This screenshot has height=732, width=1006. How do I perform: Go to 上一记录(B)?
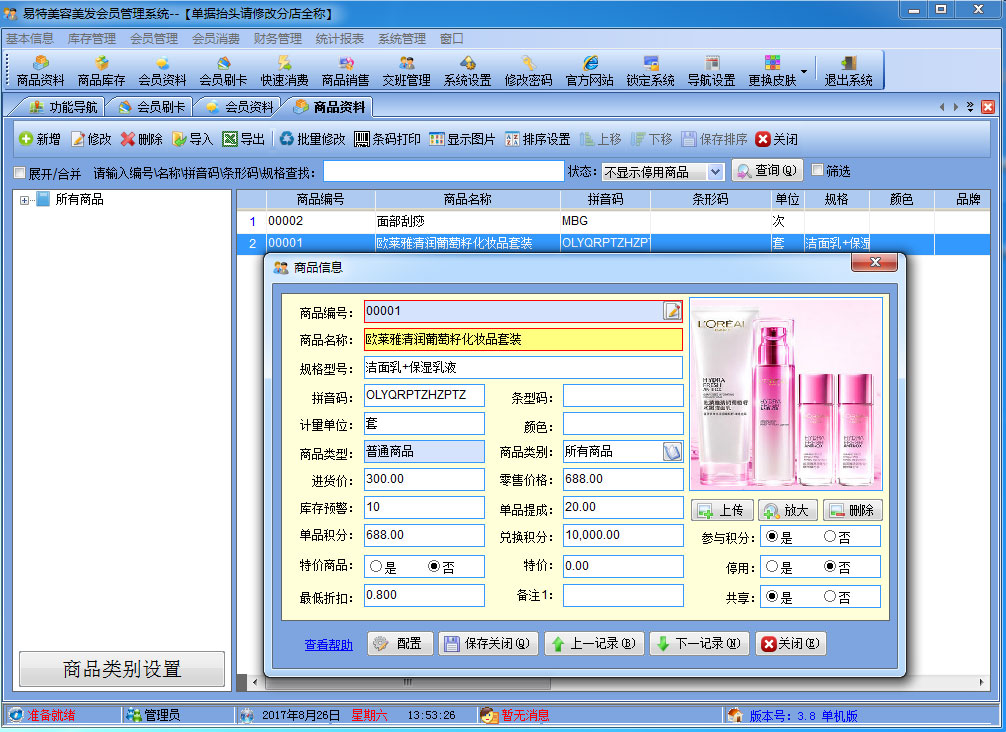tap(594, 643)
